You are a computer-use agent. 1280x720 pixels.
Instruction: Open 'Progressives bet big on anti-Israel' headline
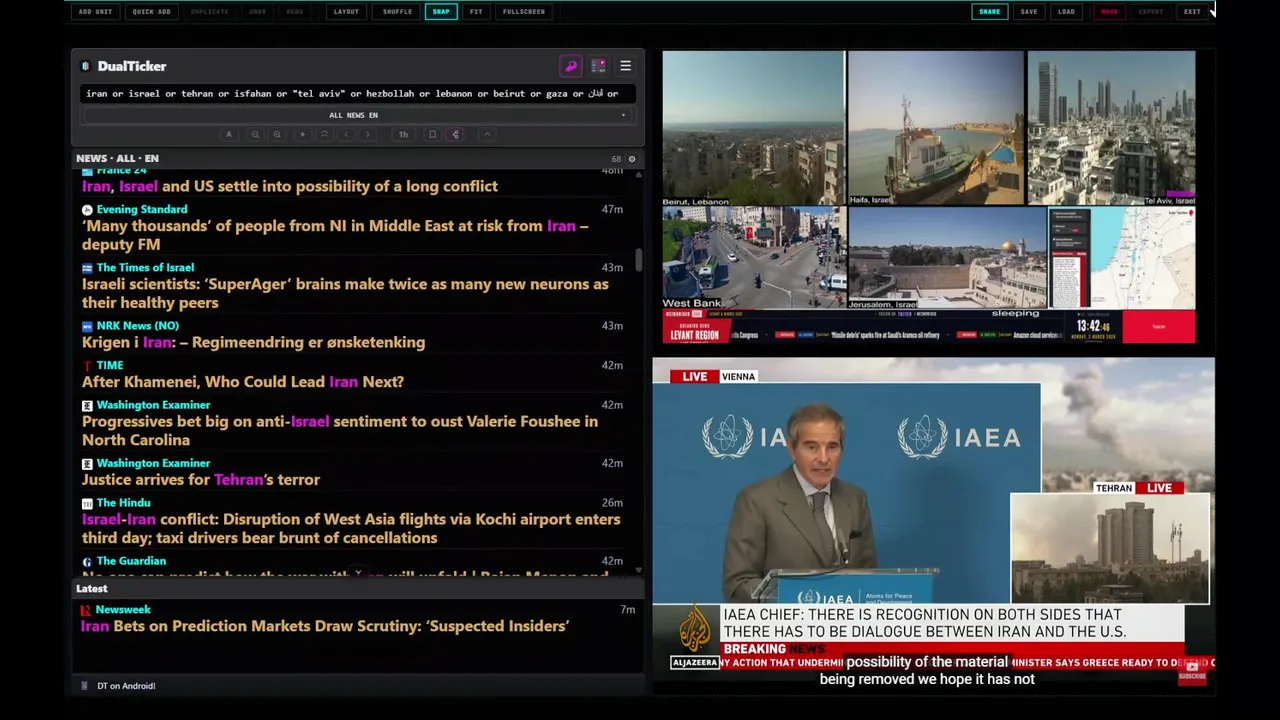(340, 431)
